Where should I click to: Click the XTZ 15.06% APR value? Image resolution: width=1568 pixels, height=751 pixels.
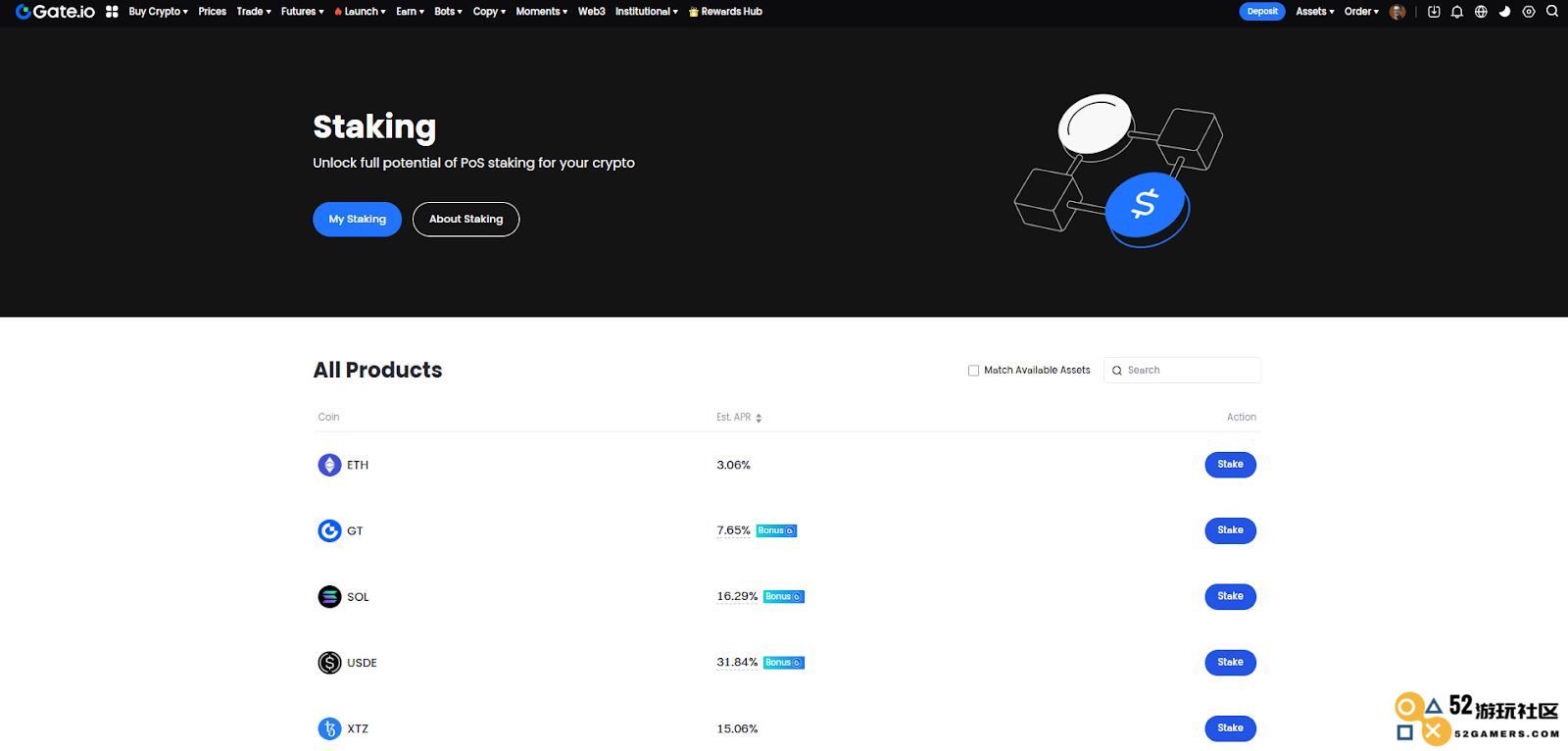click(x=737, y=728)
